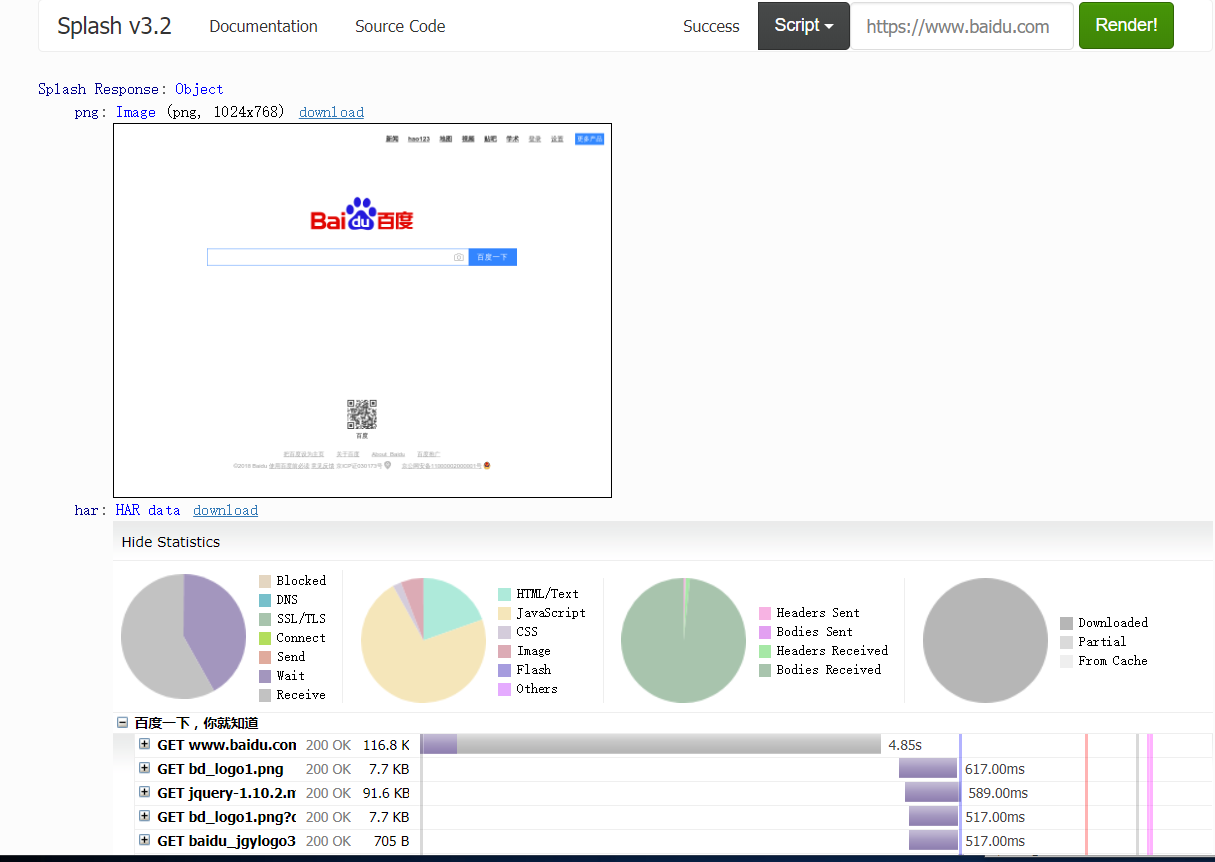The height and width of the screenshot is (862, 1215).
Task: Click the JavaScript legend color swatch
Action: click(x=505, y=613)
